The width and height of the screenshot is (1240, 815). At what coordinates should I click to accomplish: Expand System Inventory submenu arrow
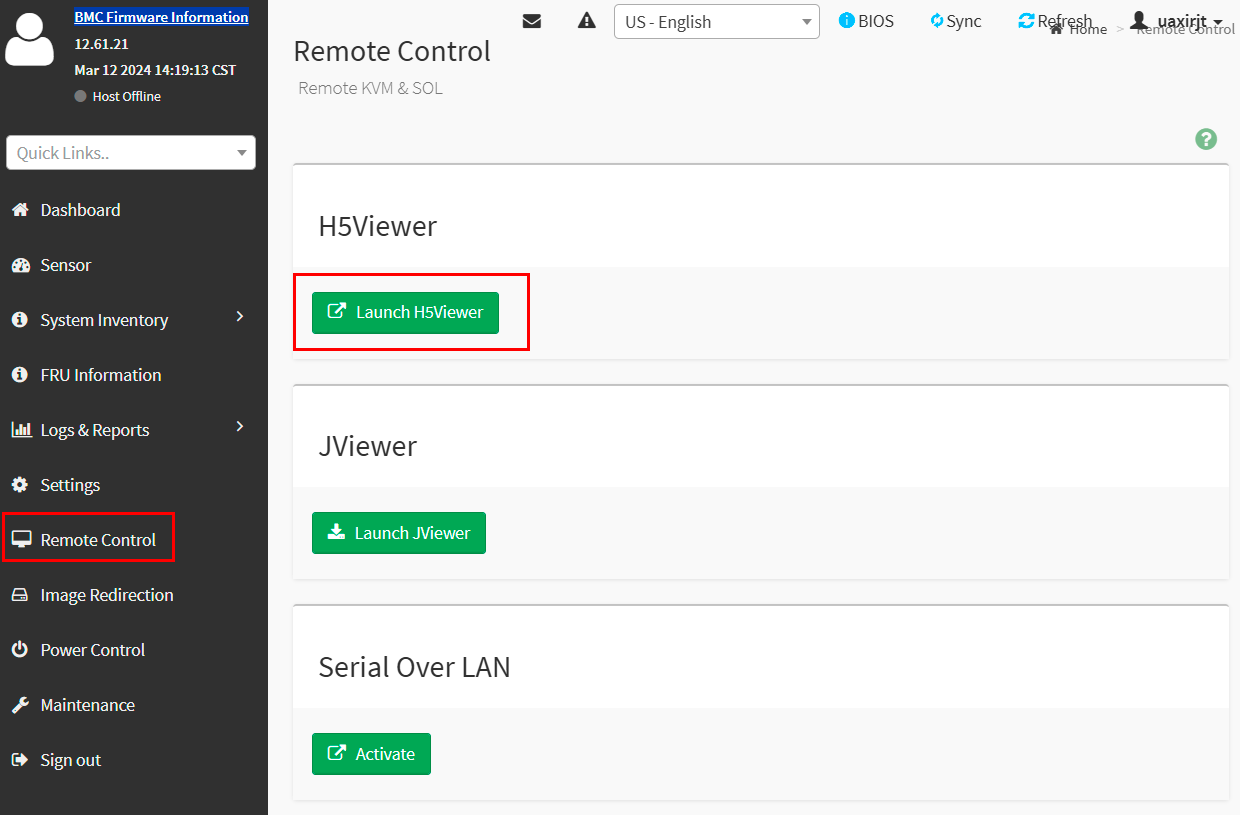(240, 317)
